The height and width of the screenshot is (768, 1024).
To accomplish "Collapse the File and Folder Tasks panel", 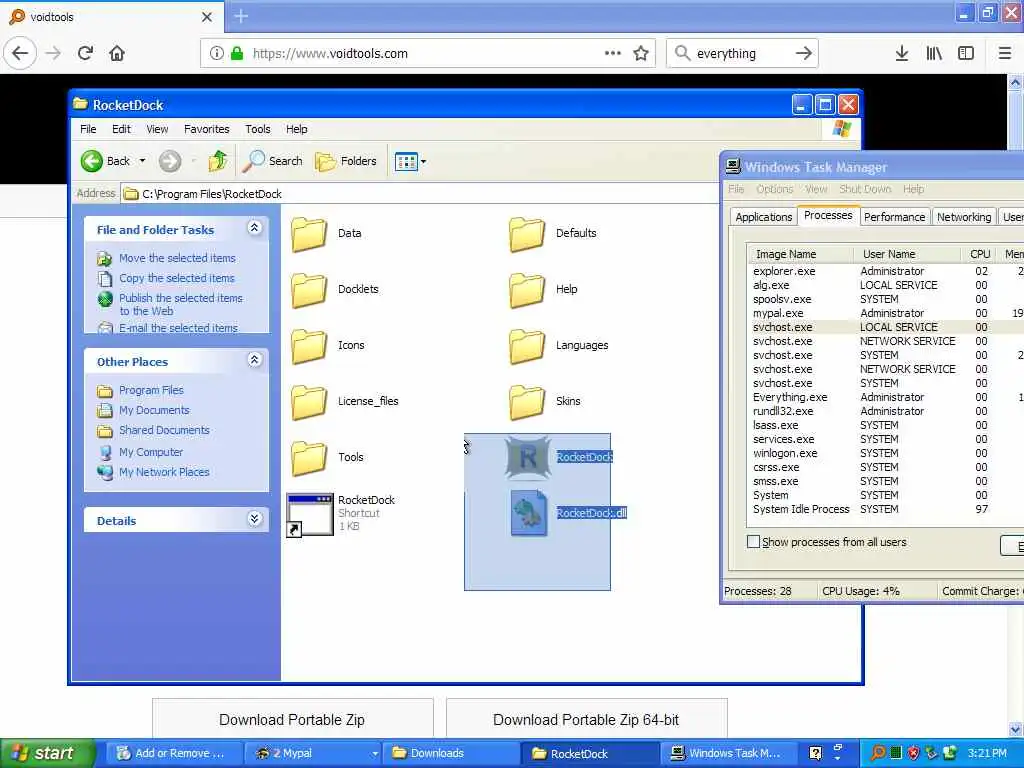I will click(255, 227).
